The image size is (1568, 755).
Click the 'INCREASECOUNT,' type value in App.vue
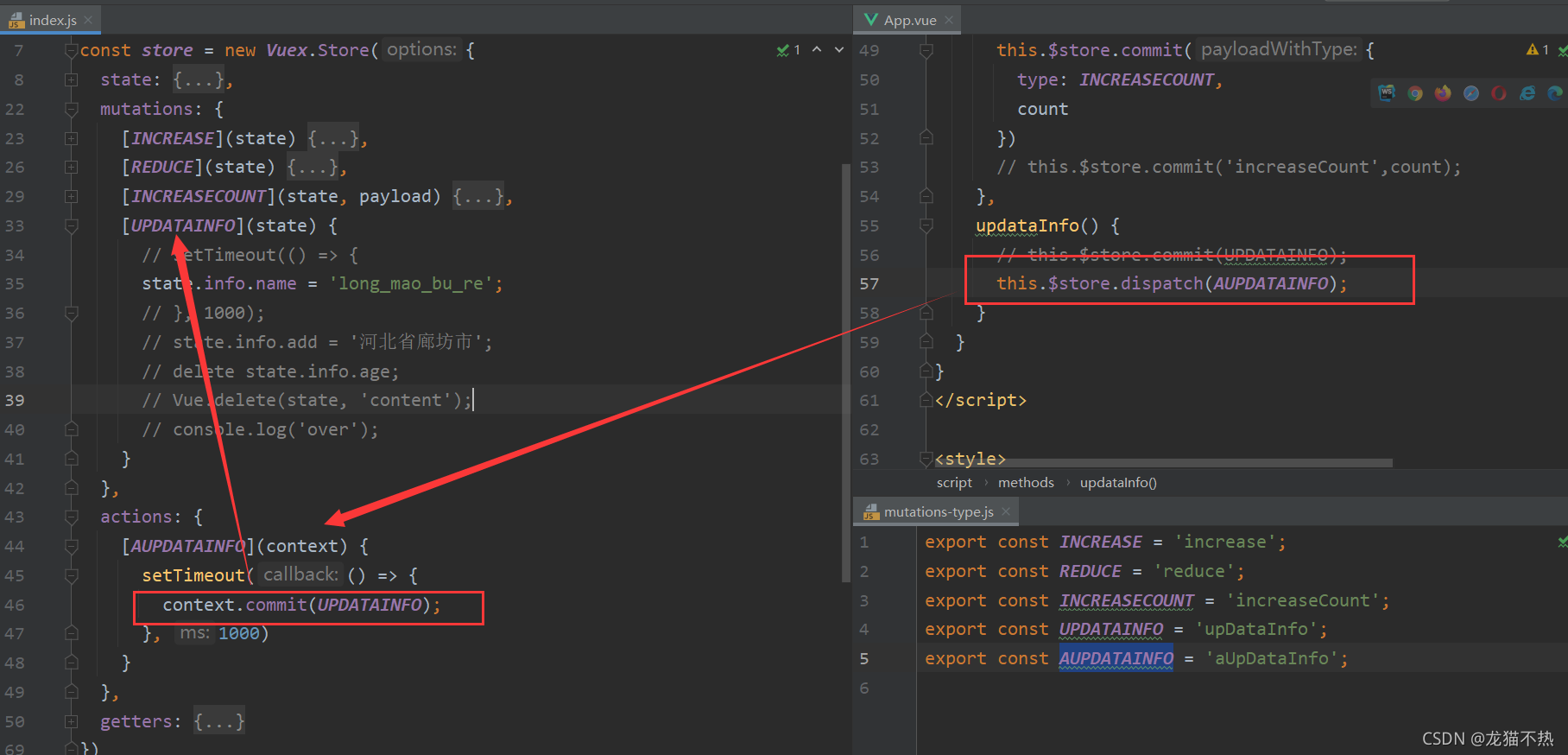tap(1151, 79)
